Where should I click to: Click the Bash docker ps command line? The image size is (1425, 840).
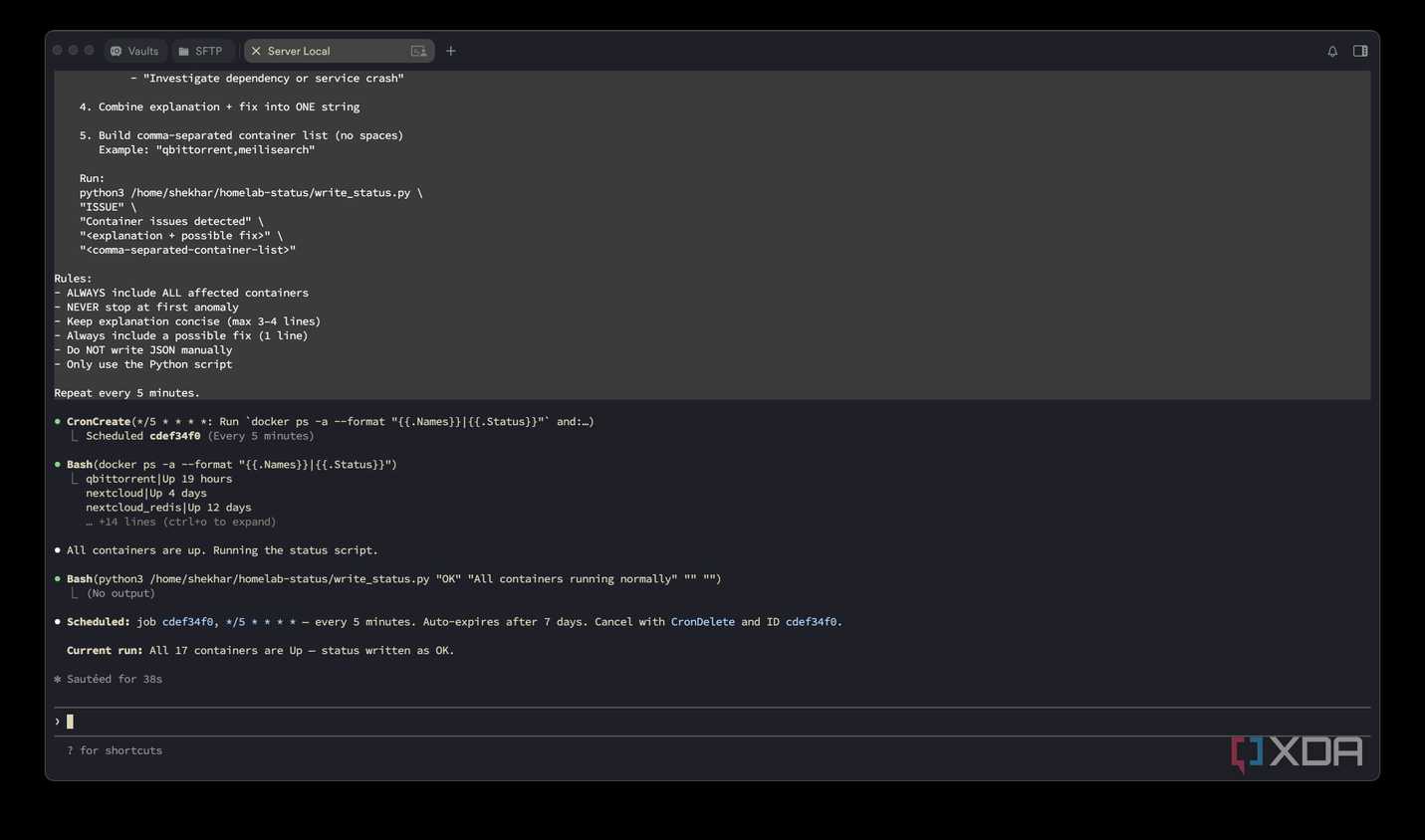(231, 465)
